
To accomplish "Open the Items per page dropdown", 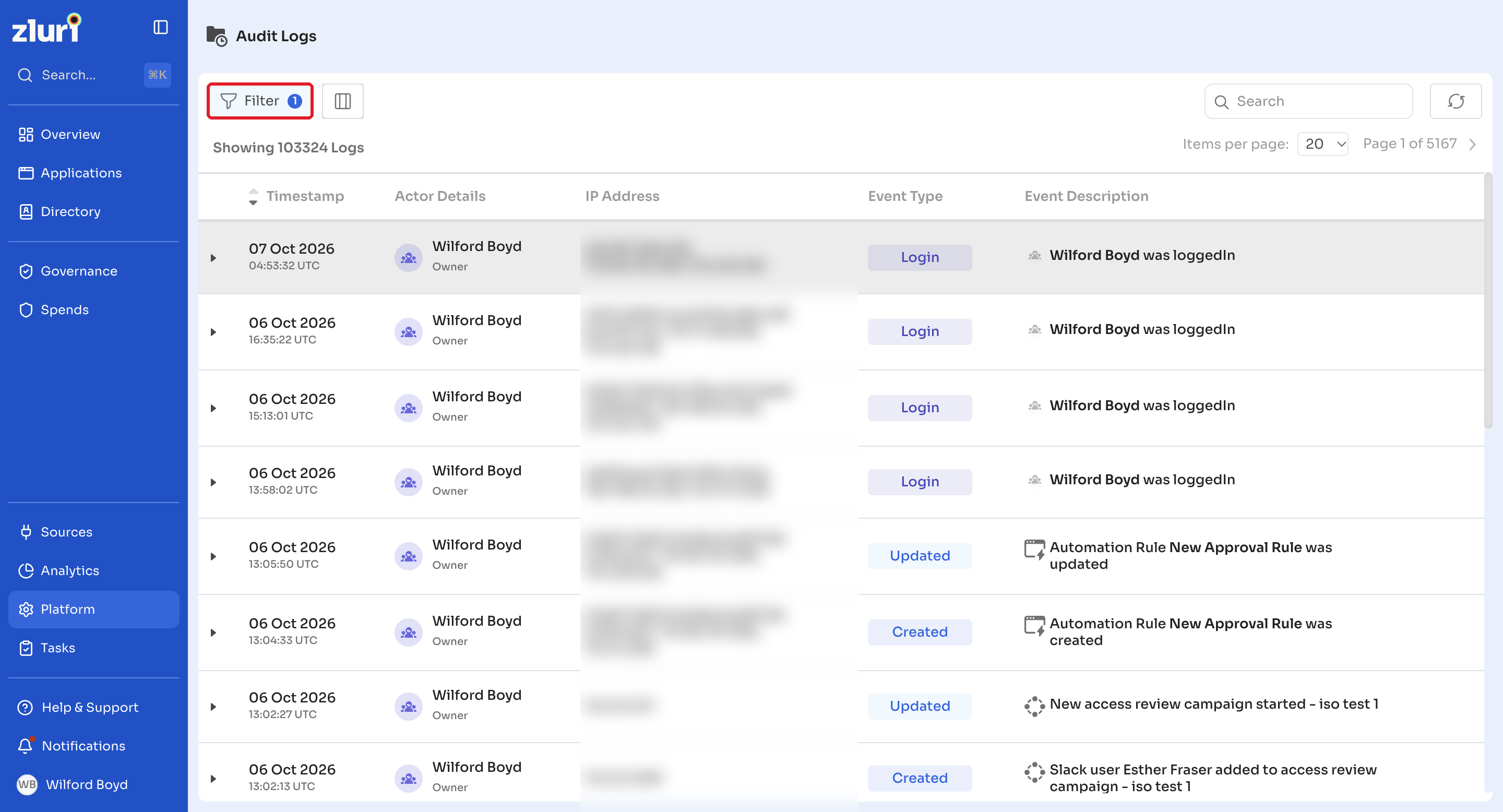I will pos(1323,144).
